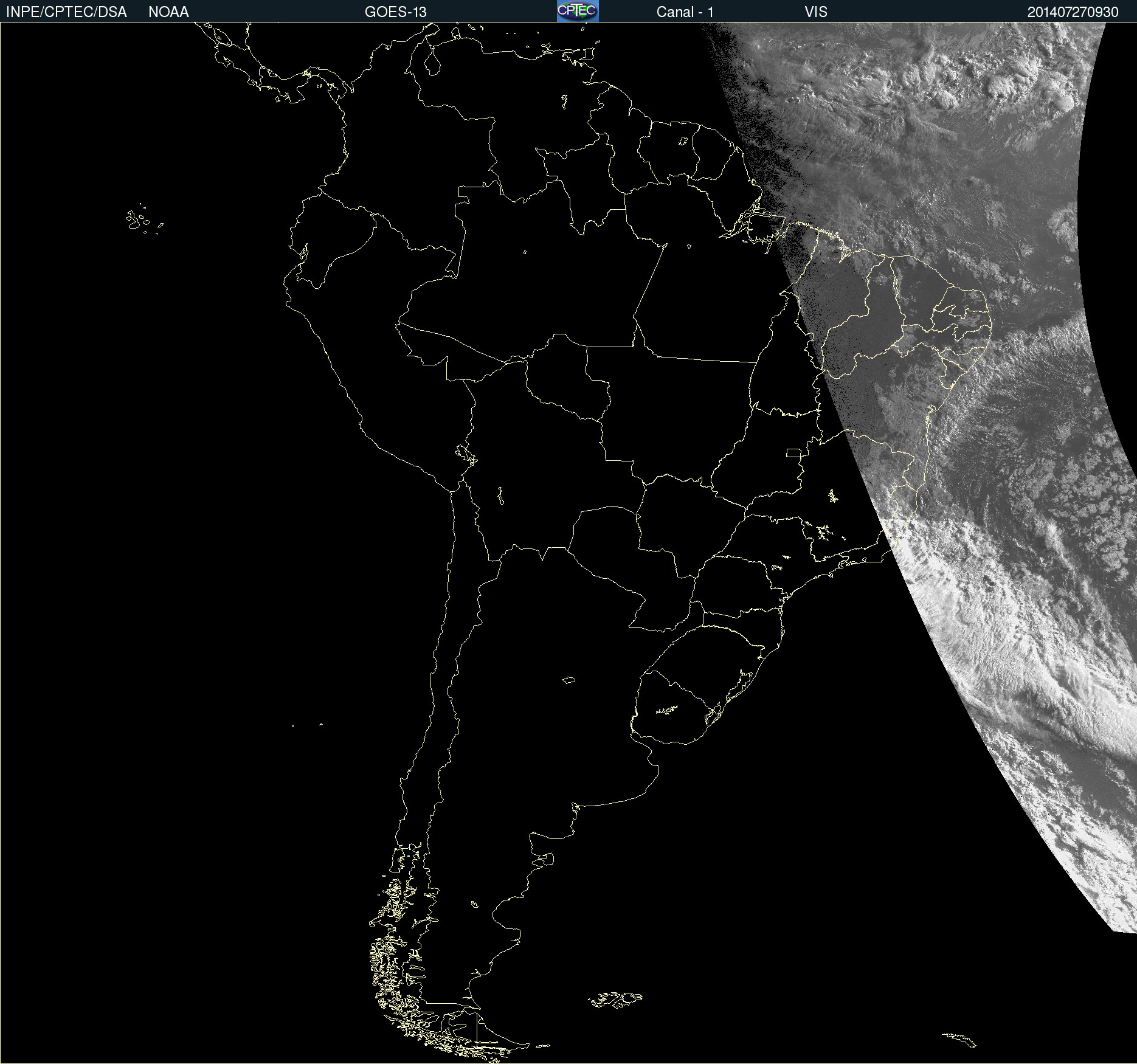
Task: Click the Canal - 1 label
Action: tap(685, 12)
